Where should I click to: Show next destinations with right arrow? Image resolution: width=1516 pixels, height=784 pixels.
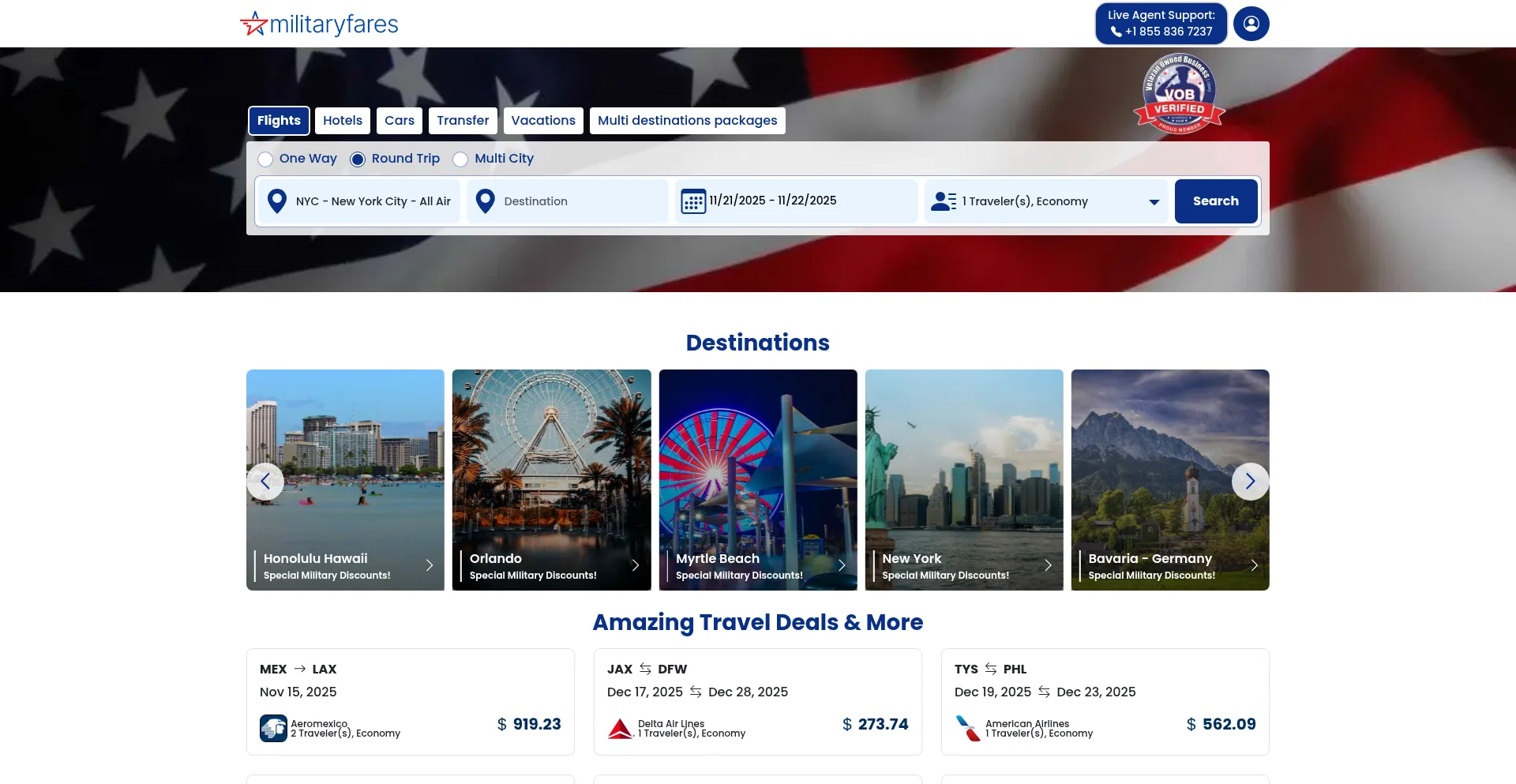[x=1251, y=481]
